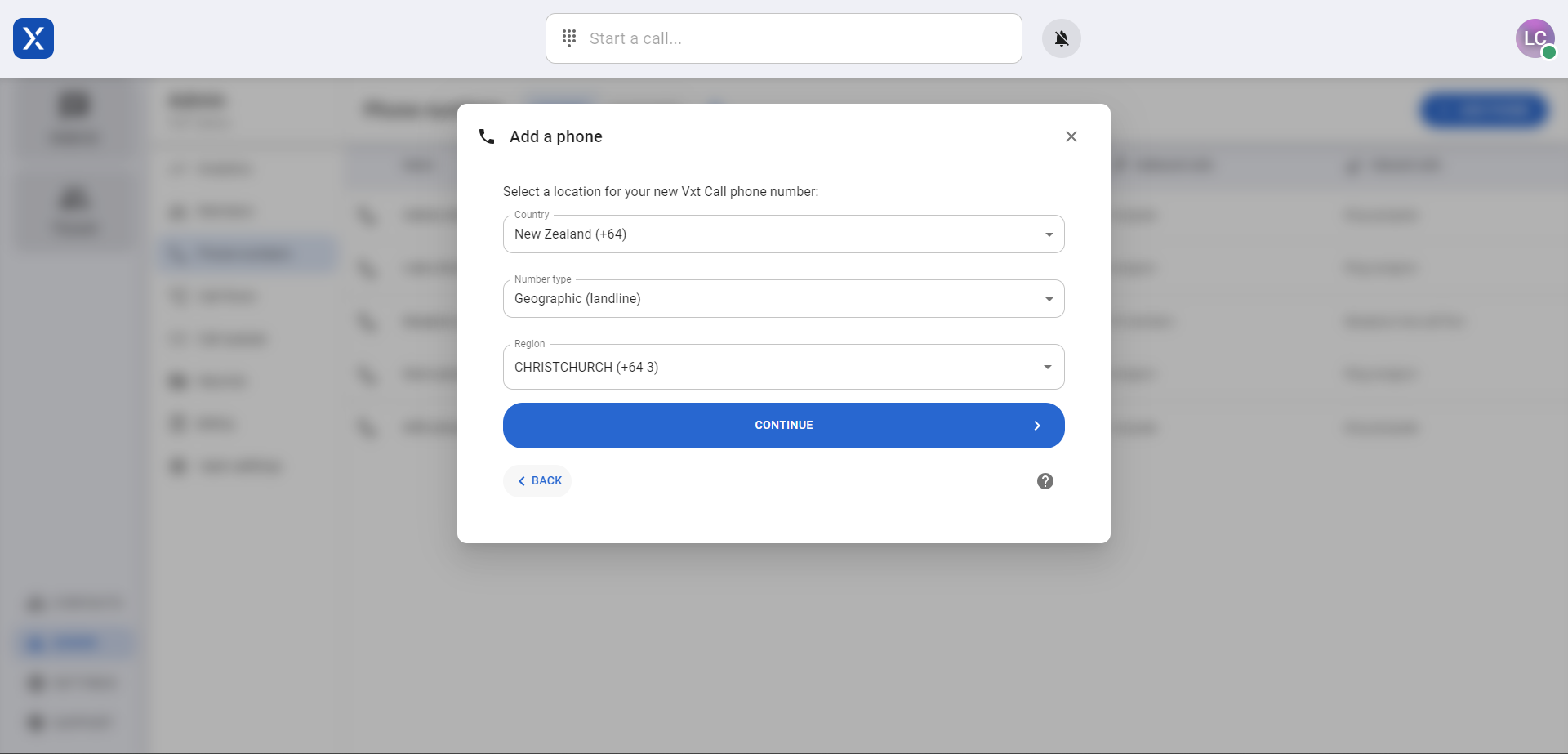Screen dimensions: 1568x754
Task: Toggle the muted notifications bell
Action: (1061, 38)
